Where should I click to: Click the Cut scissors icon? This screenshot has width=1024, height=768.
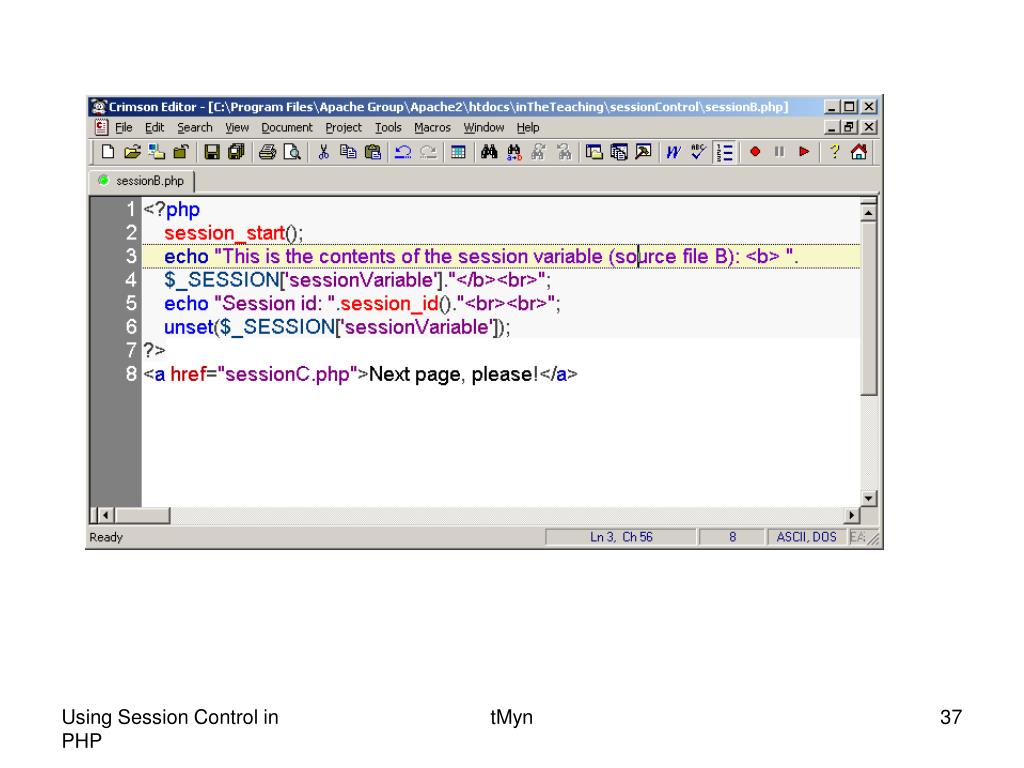tap(324, 153)
